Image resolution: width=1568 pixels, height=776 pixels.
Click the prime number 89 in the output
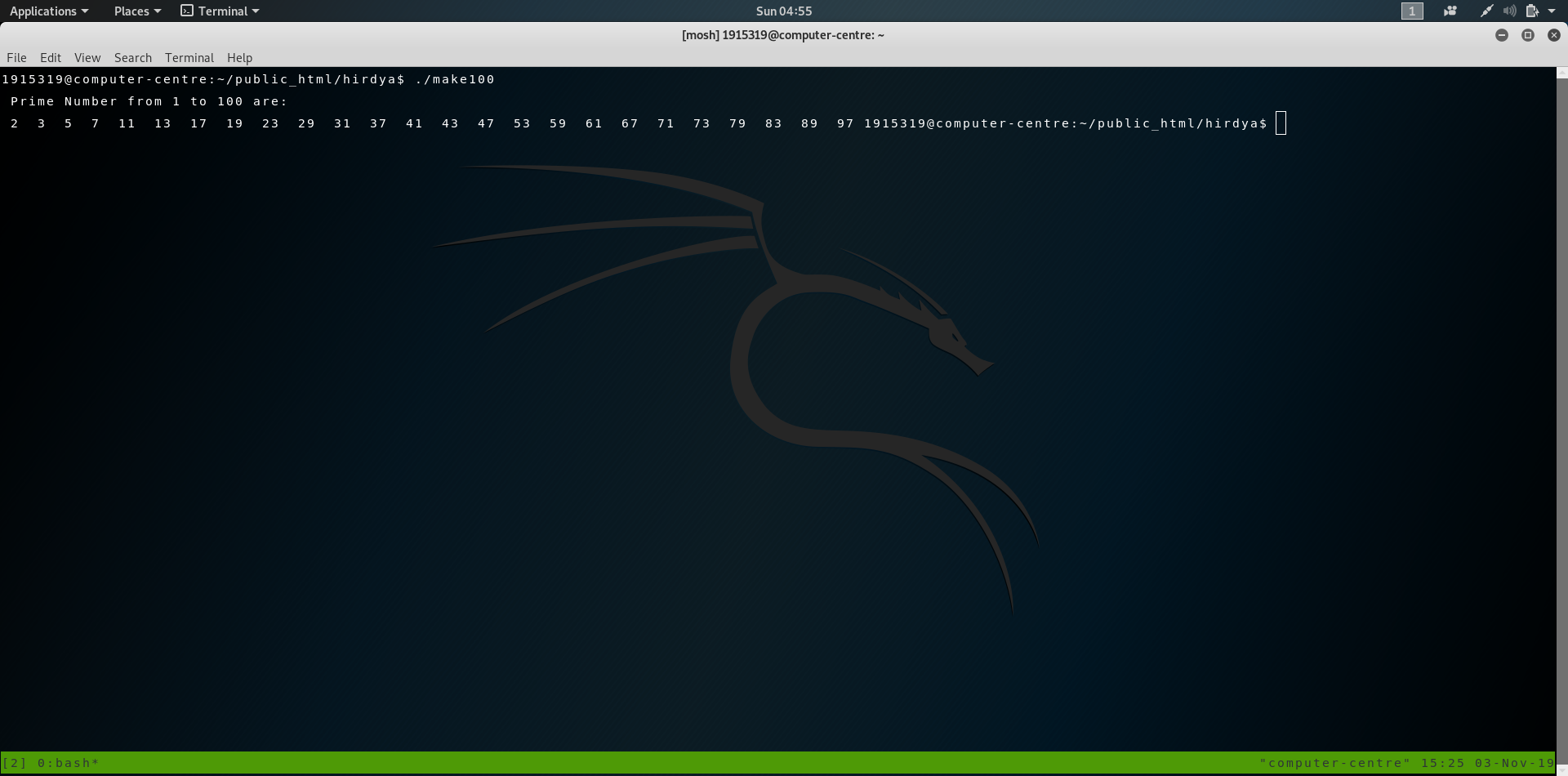(x=809, y=123)
